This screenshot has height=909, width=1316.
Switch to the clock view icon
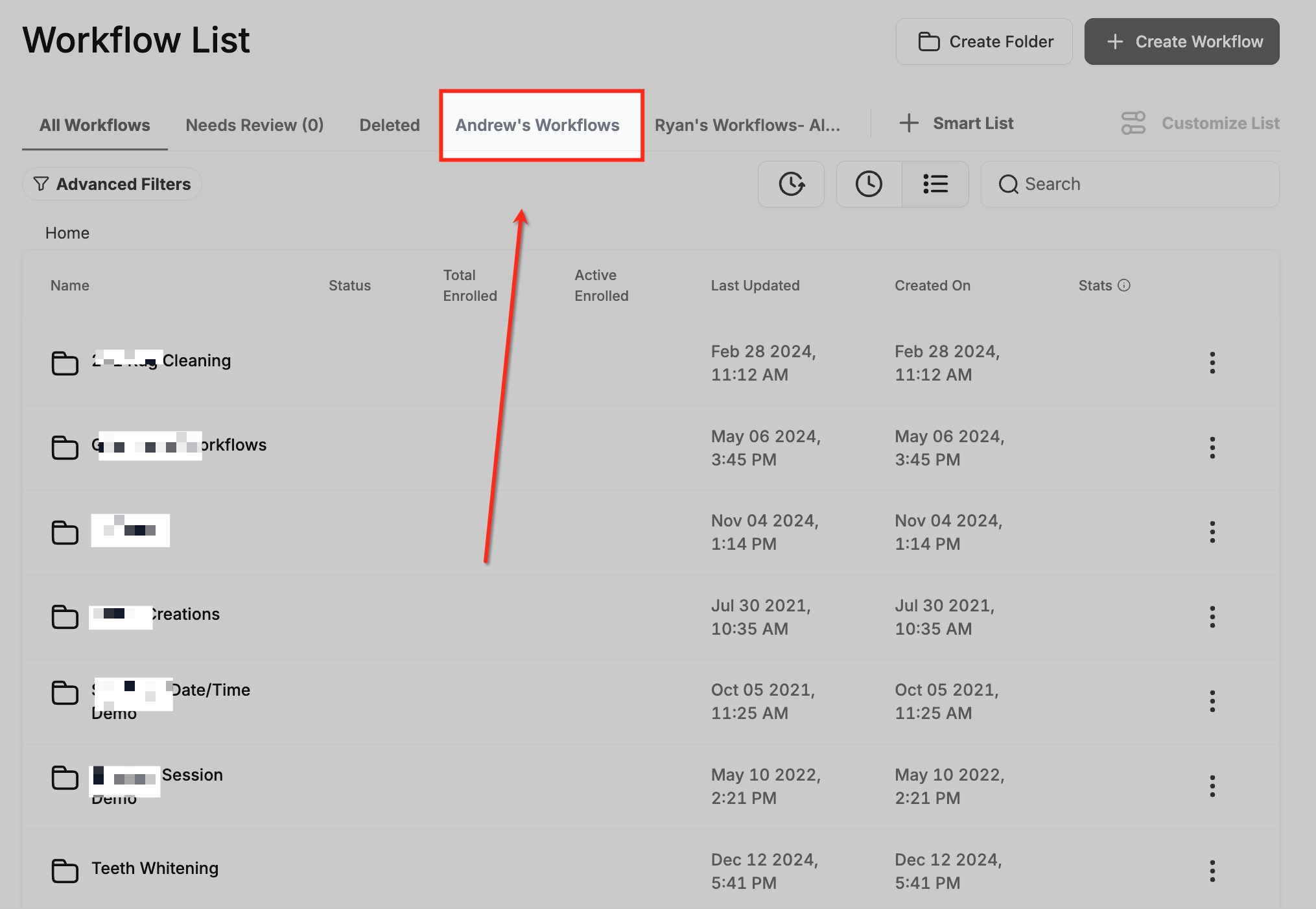[869, 184]
